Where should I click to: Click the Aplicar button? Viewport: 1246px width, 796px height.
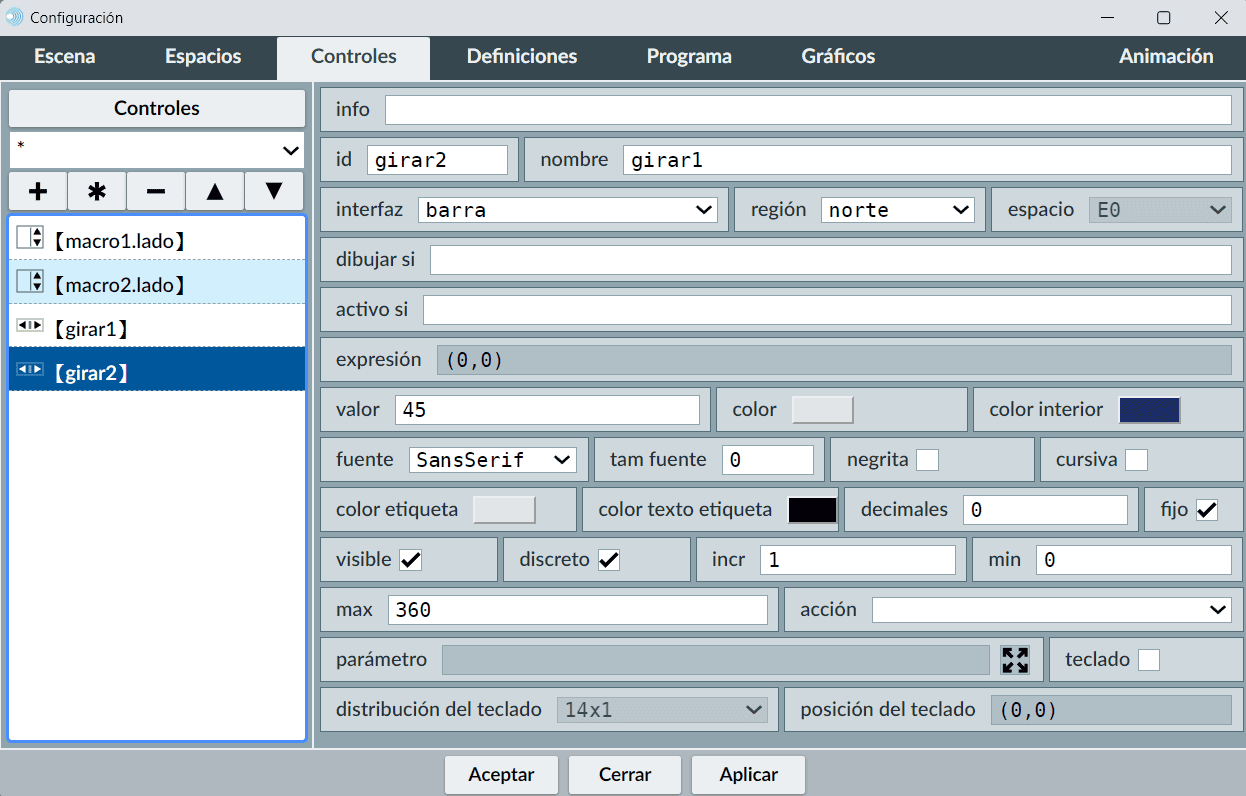pos(748,775)
